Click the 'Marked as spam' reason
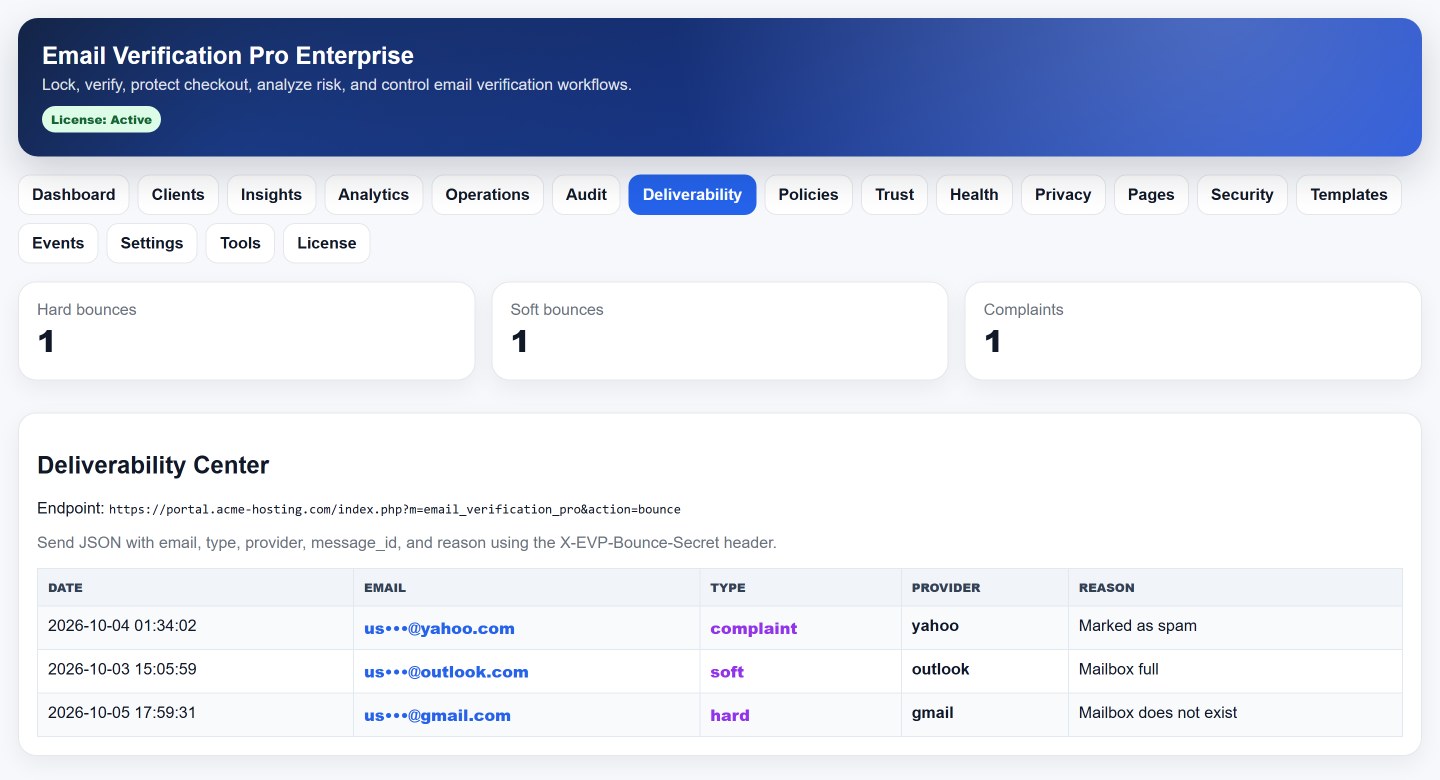 click(x=1138, y=626)
